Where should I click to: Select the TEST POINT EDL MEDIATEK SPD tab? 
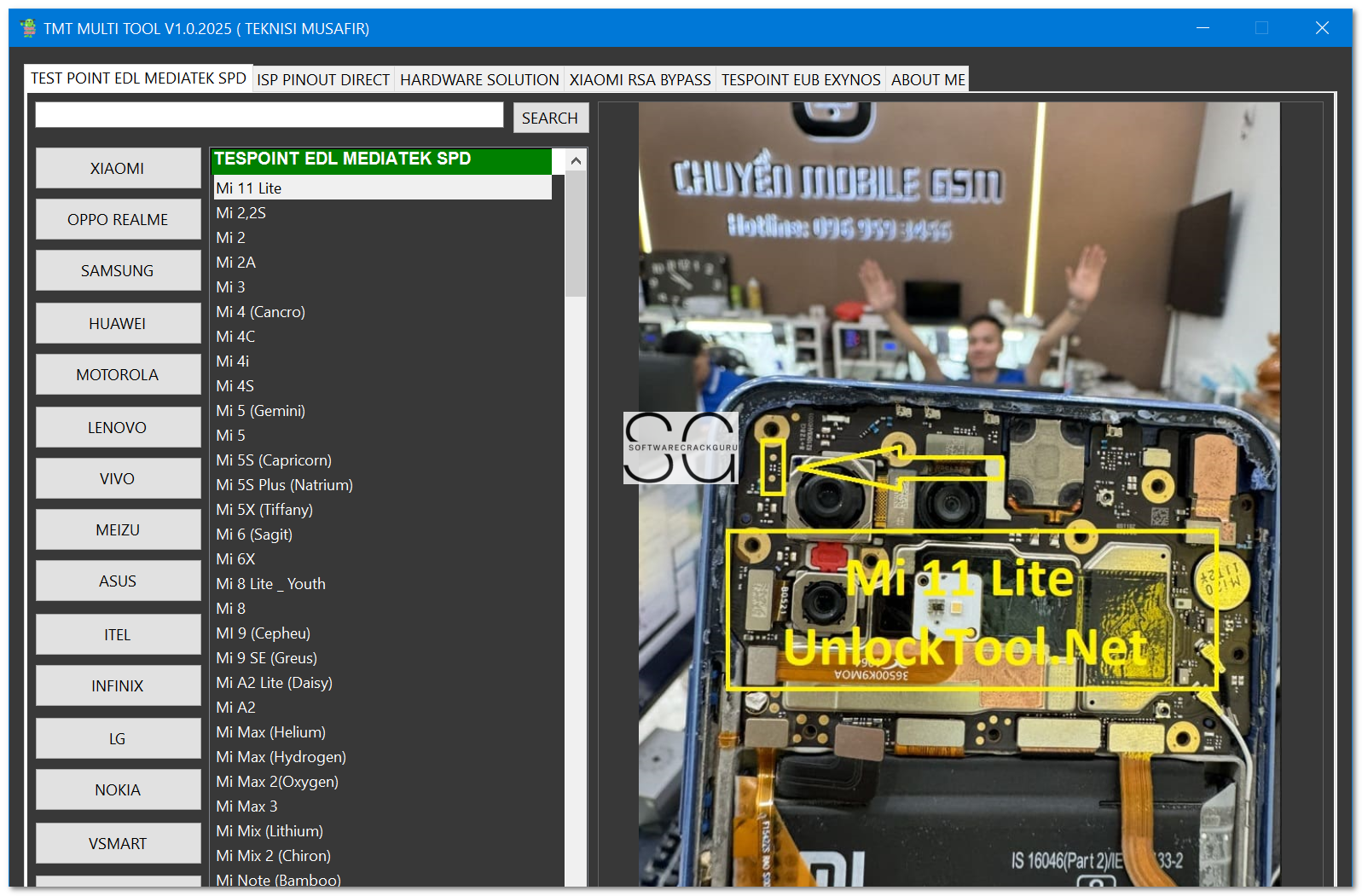tap(138, 78)
